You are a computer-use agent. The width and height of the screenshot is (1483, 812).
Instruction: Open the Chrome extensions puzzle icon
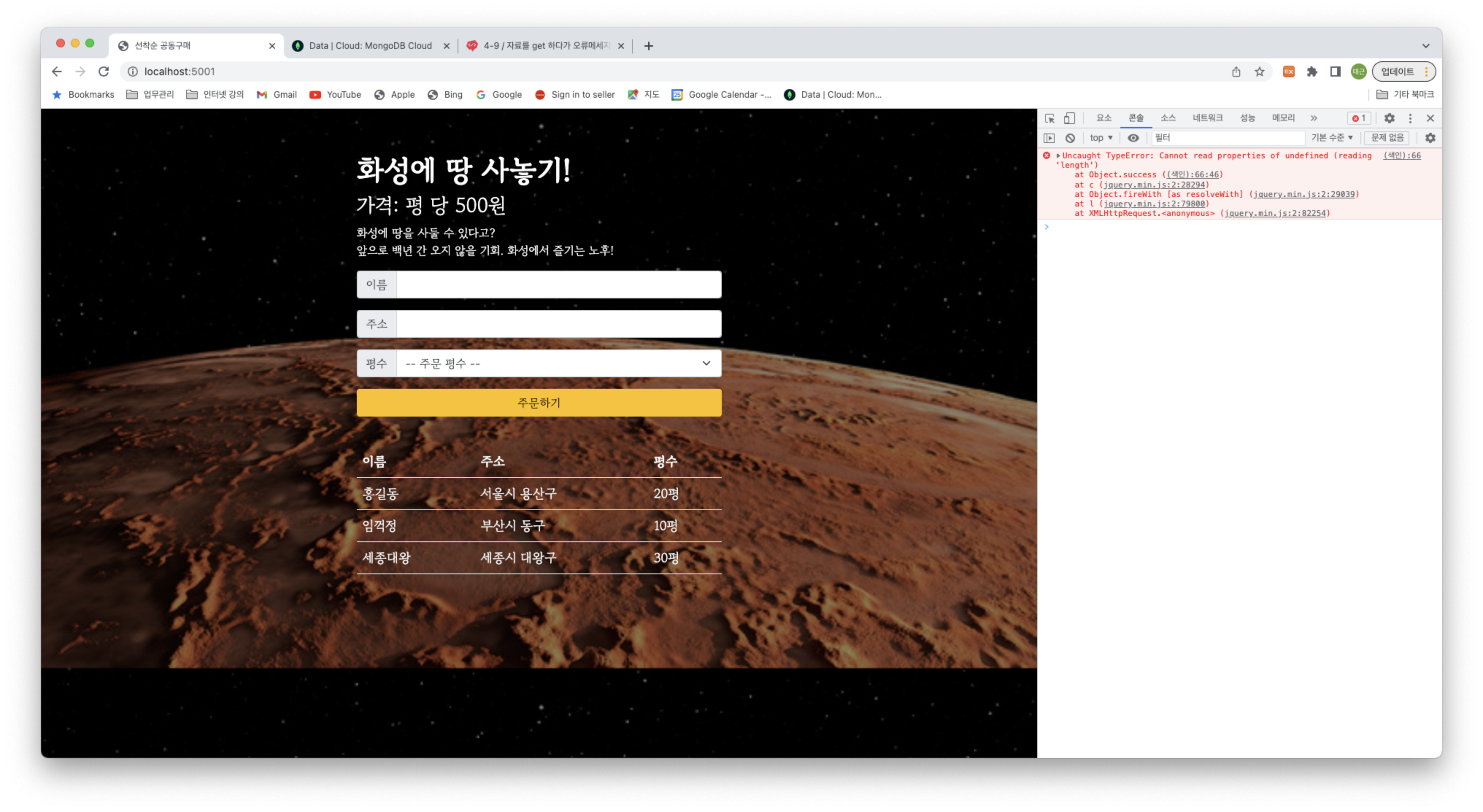coord(1312,71)
